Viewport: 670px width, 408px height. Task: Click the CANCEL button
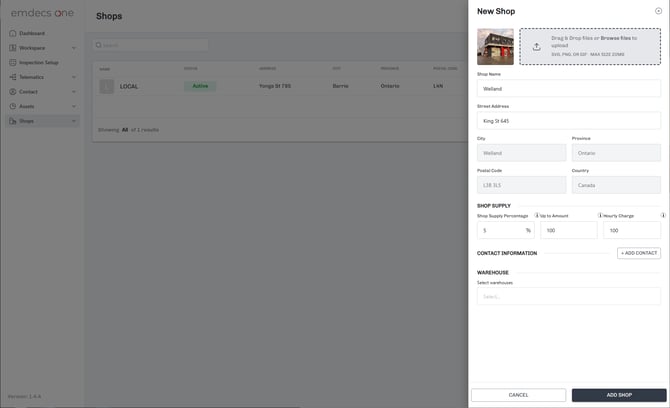click(518, 395)
